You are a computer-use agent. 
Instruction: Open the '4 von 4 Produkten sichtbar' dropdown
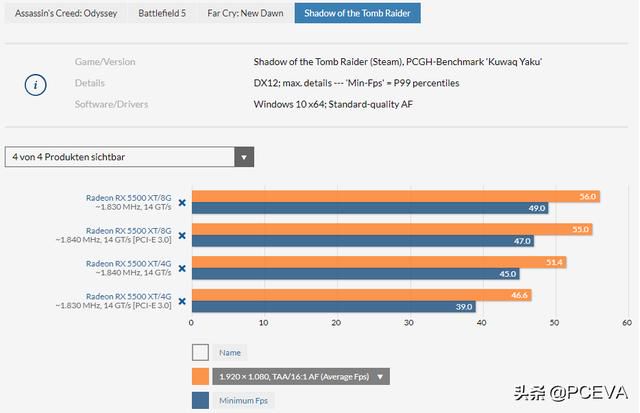tap(129, 157)
